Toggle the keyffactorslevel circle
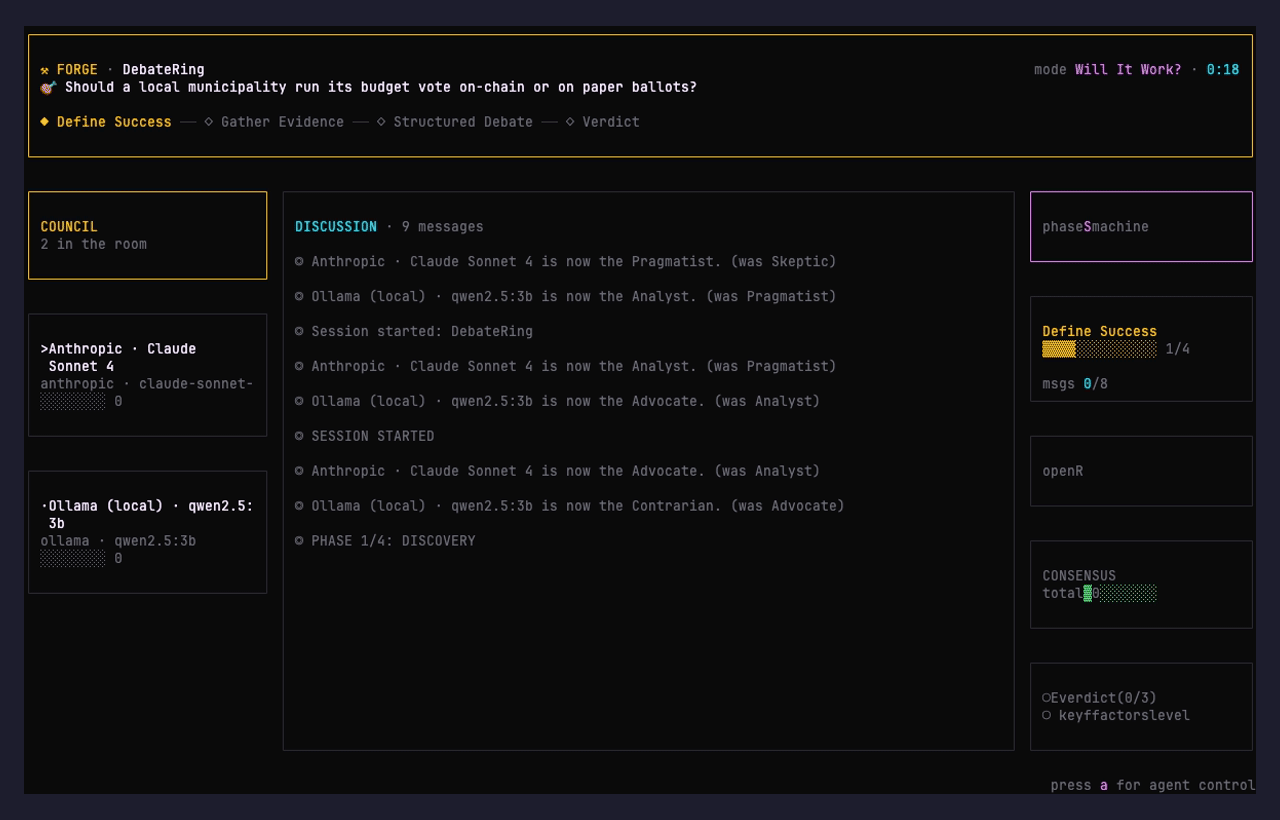Image resolution: width=1280 pixels, height=820 pixels. [x=1047, y=715]
